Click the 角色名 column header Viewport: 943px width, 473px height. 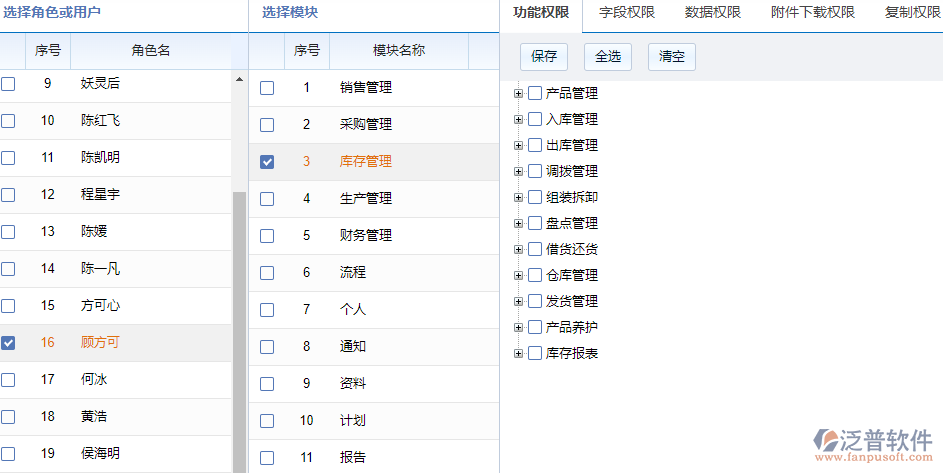[151, 51]
